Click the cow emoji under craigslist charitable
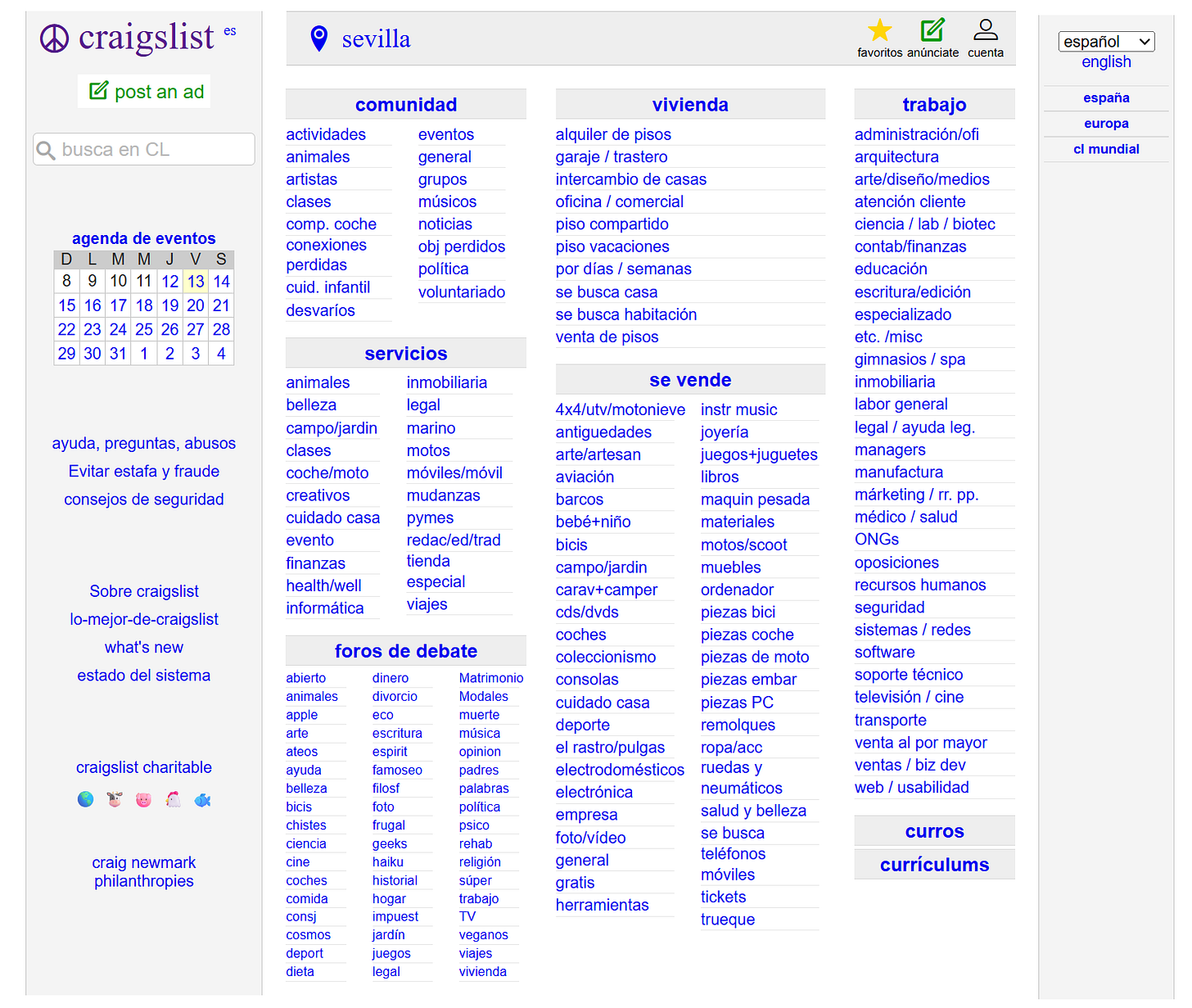The image size is (1192, 1008). (115, 799)
